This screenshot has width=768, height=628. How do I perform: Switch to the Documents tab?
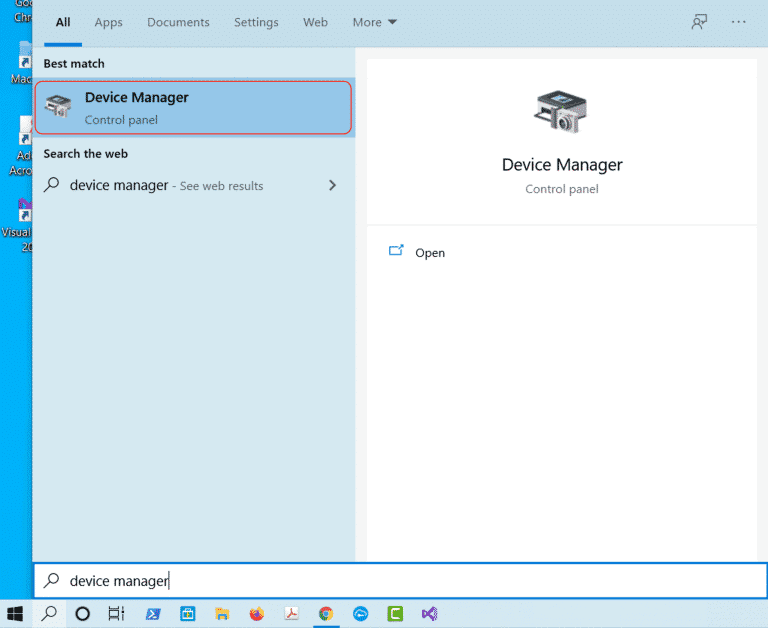click(178, 22)
